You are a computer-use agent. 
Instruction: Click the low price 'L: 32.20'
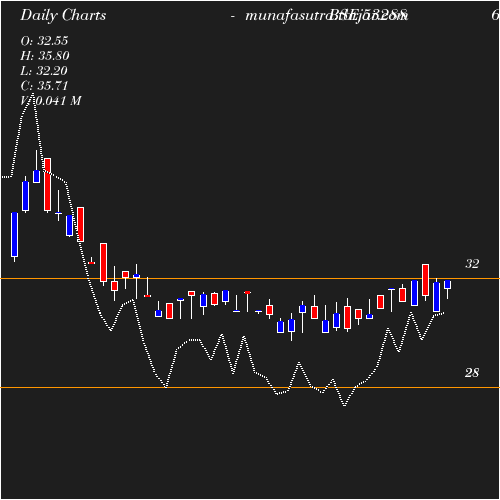tap(44, 71)
